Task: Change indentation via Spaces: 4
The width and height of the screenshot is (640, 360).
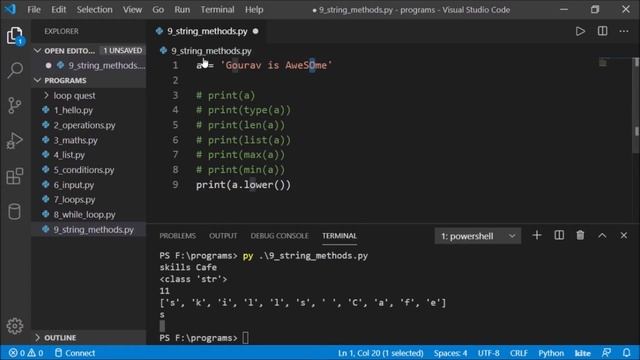Action: coord(451,353)
